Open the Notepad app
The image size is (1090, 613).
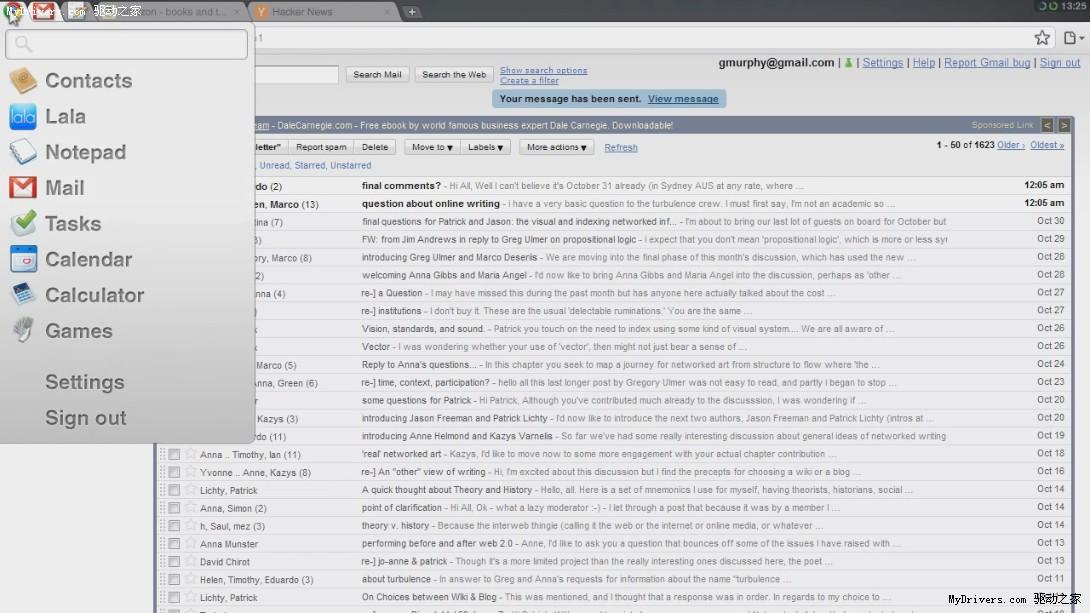point(67,152)
